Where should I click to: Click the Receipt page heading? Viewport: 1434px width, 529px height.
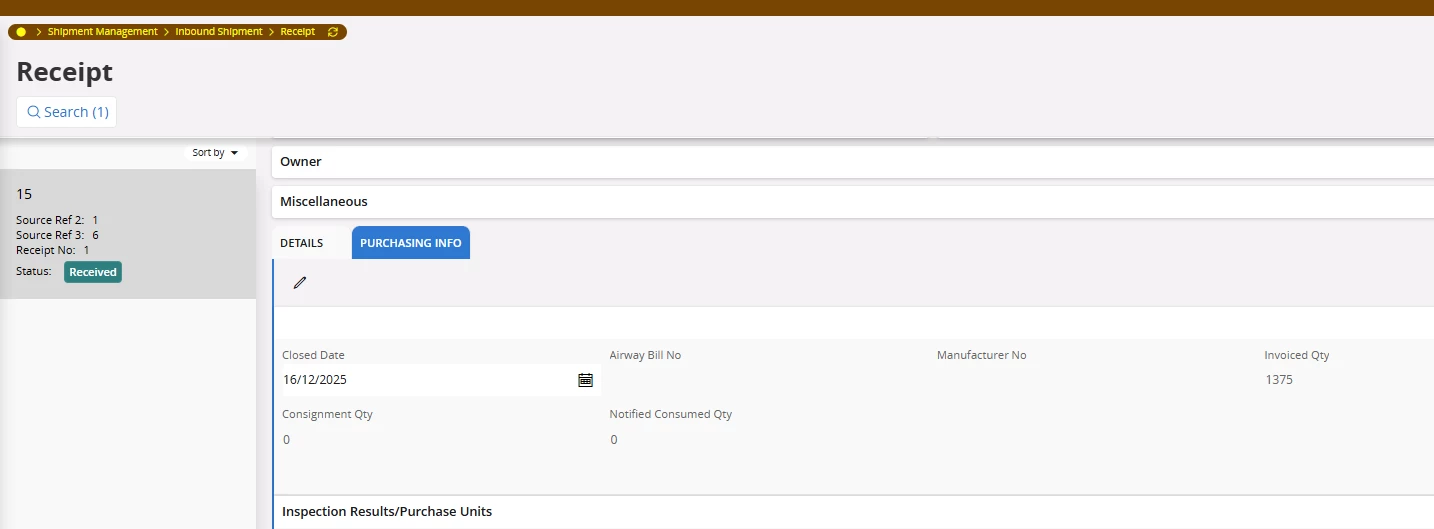[x=65, y=72]
